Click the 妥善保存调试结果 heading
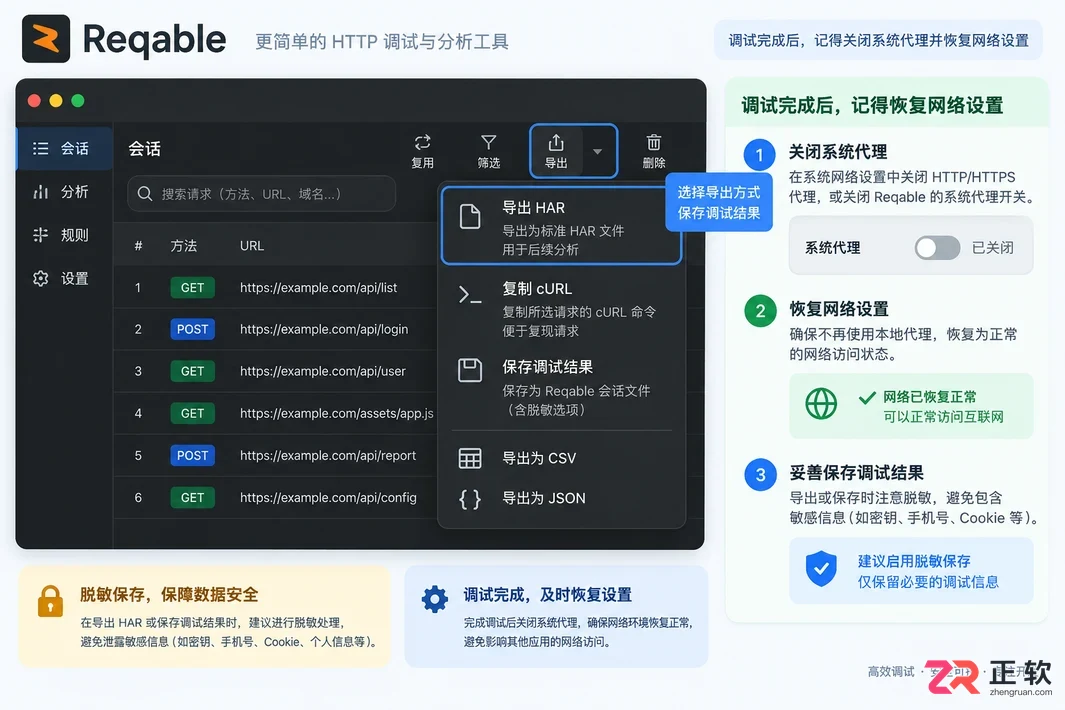Image resolution: width=1065 pixels, height=710 pixels. 856,473
